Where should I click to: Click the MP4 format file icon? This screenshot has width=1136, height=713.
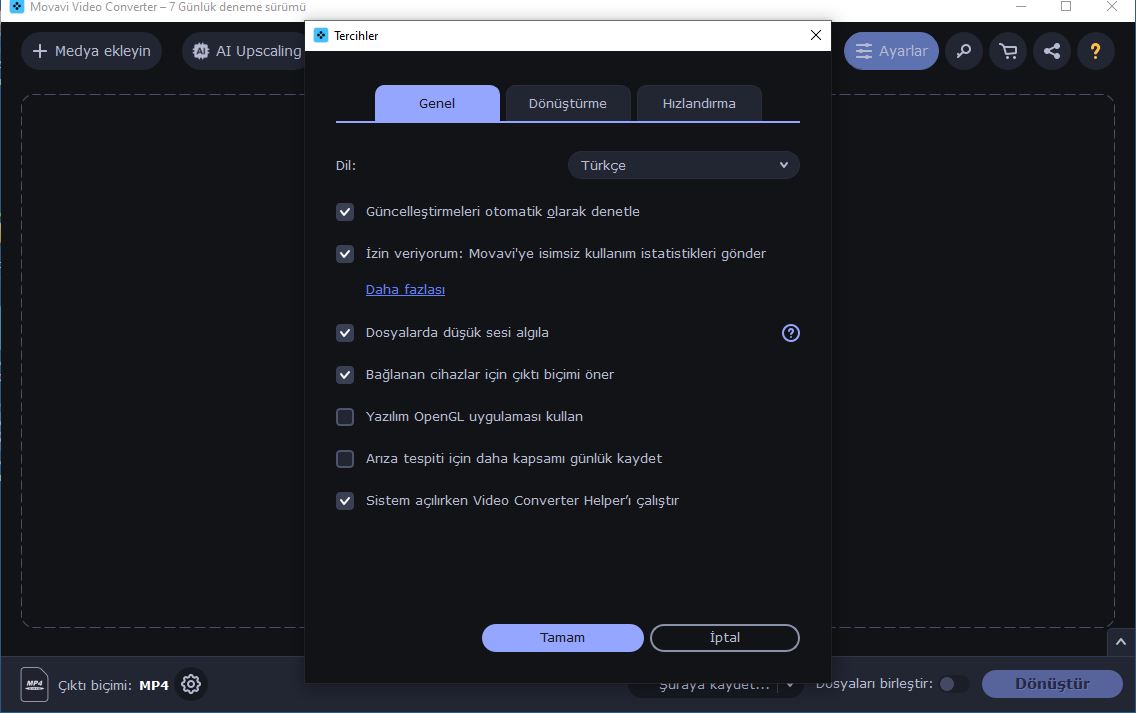tap(34, 684)
